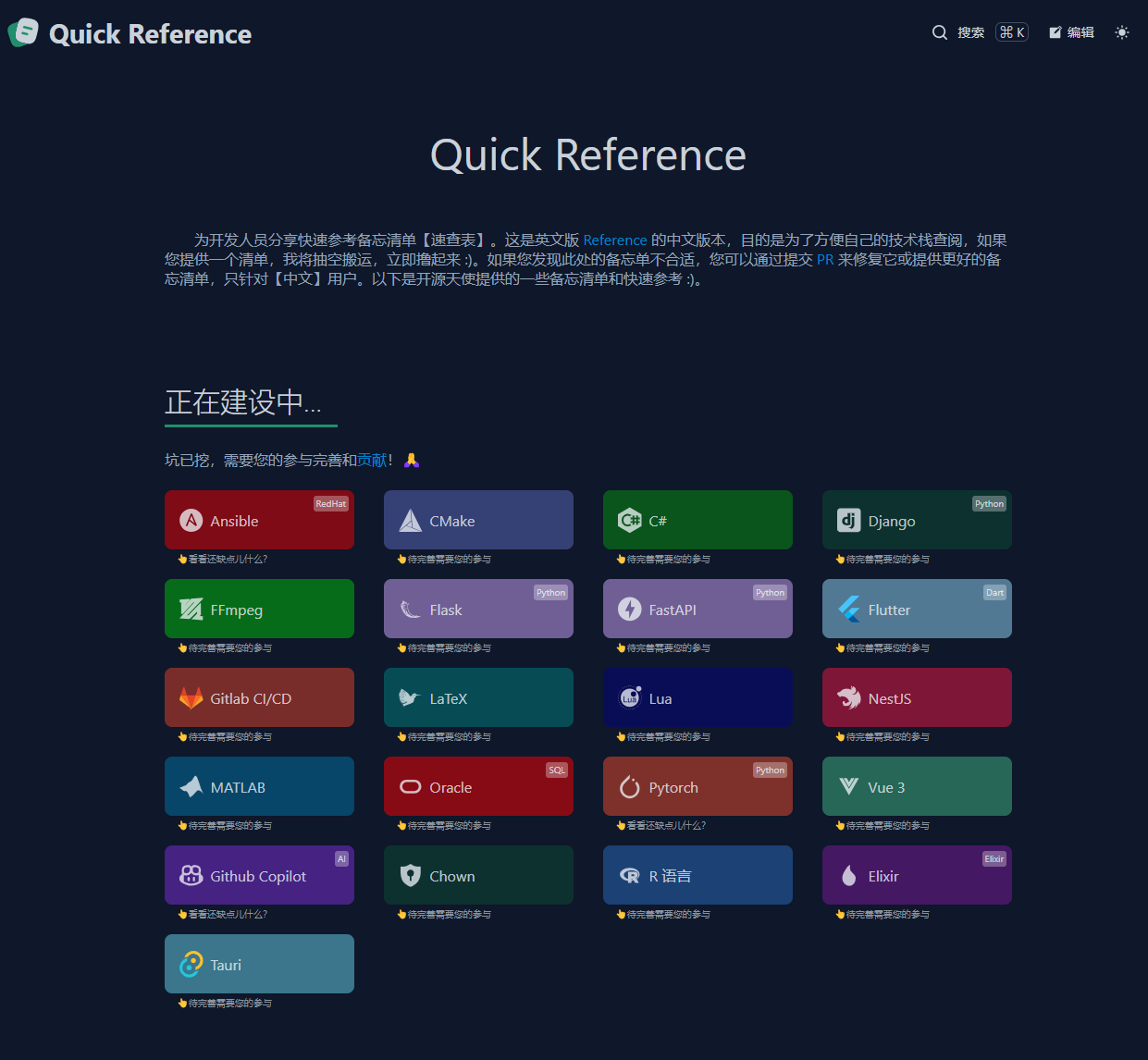Viewport: 1148px width, 1060px height.
Task: Click the Oracle oval icon
Action: point(410,786)
